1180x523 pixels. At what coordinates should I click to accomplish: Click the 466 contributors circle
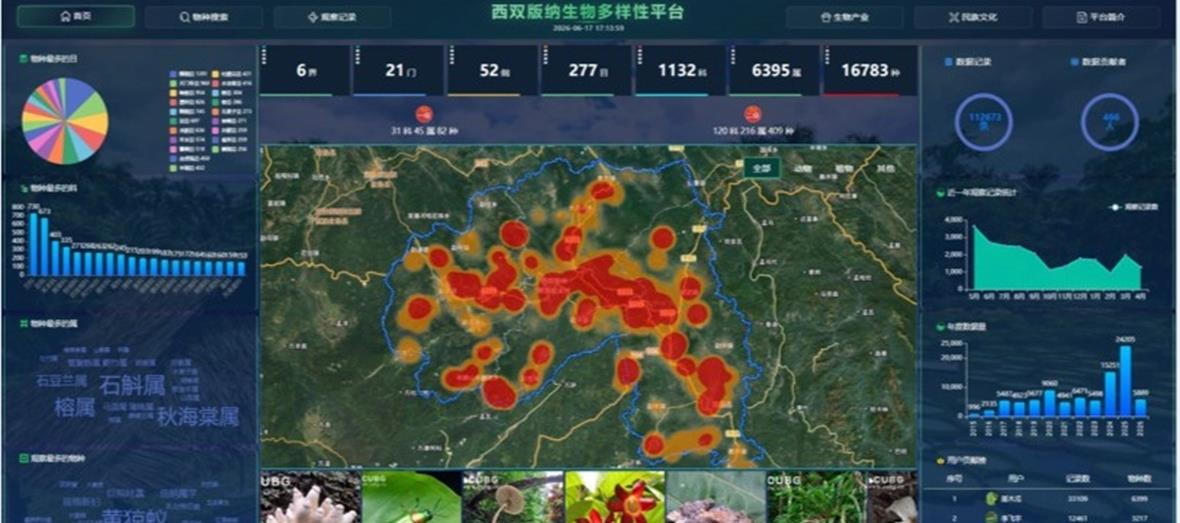(1109, 121)
